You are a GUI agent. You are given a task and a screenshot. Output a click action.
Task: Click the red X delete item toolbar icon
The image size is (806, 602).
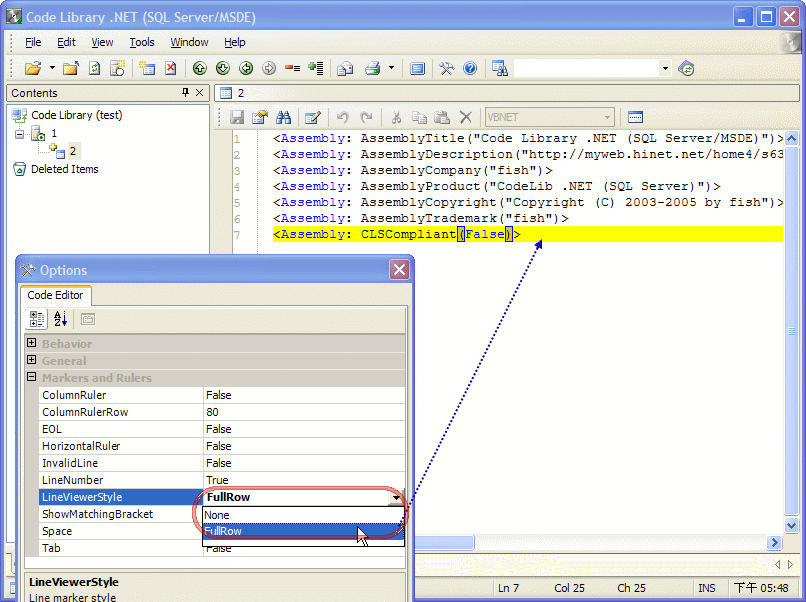(171, 68)
